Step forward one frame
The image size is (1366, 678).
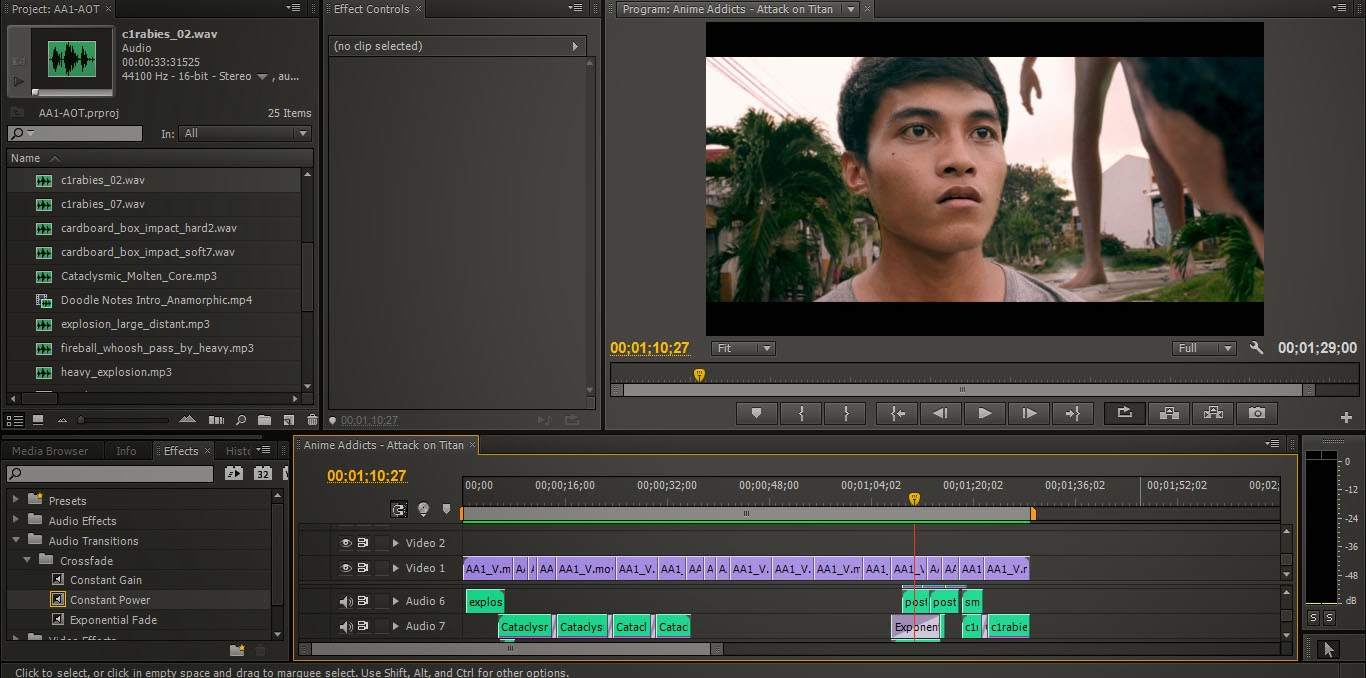point(1029,413)
